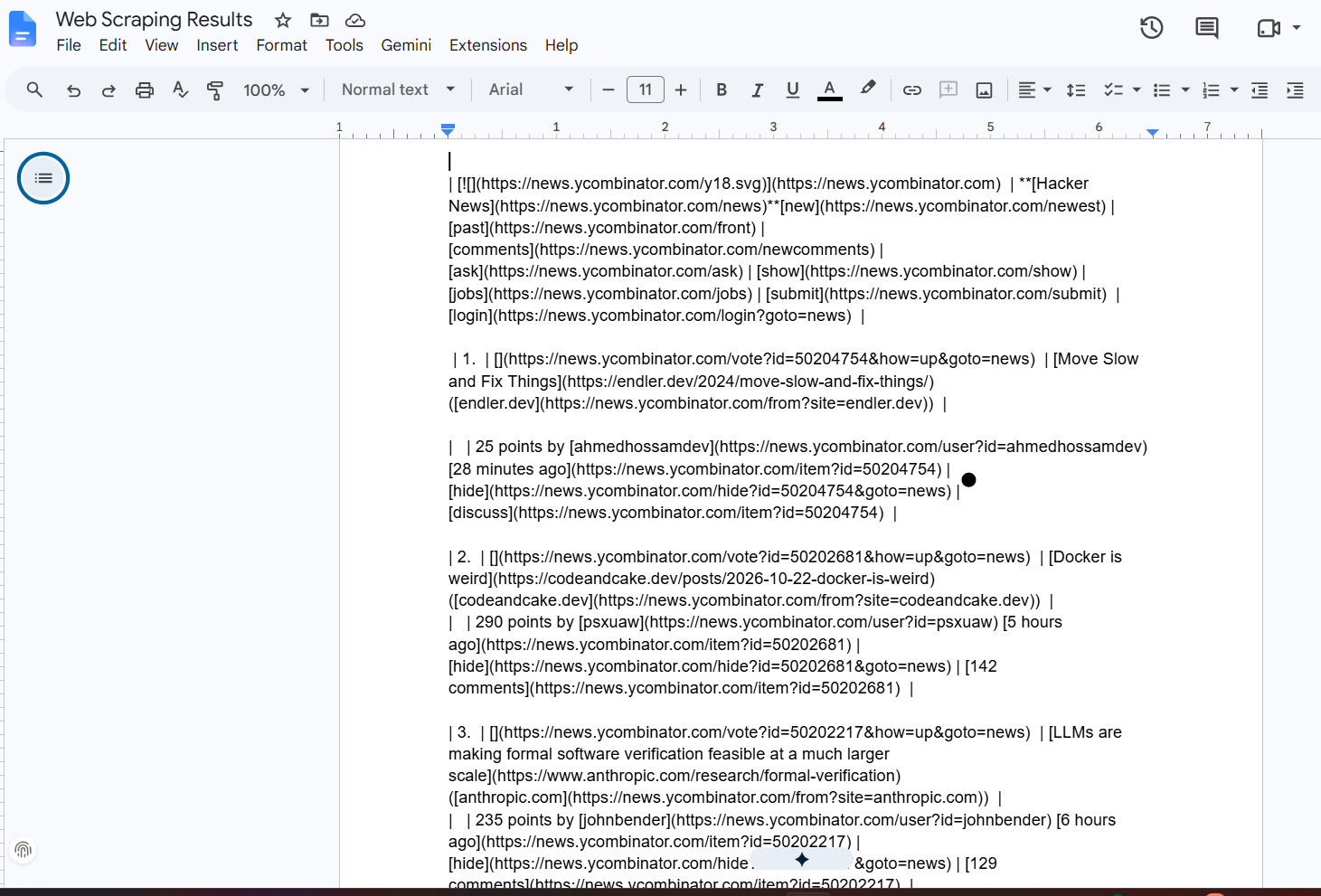
Task: Check the cloud save status icon
Action: 355,20
